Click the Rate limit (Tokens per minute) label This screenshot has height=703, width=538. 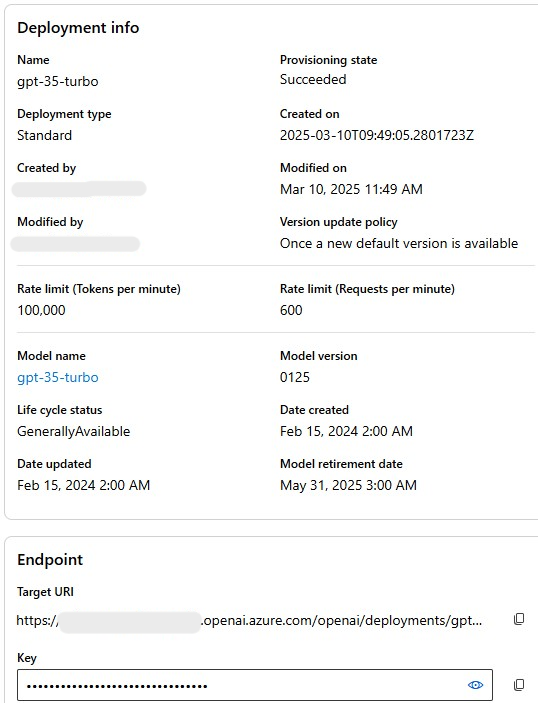tap(99, 289)
